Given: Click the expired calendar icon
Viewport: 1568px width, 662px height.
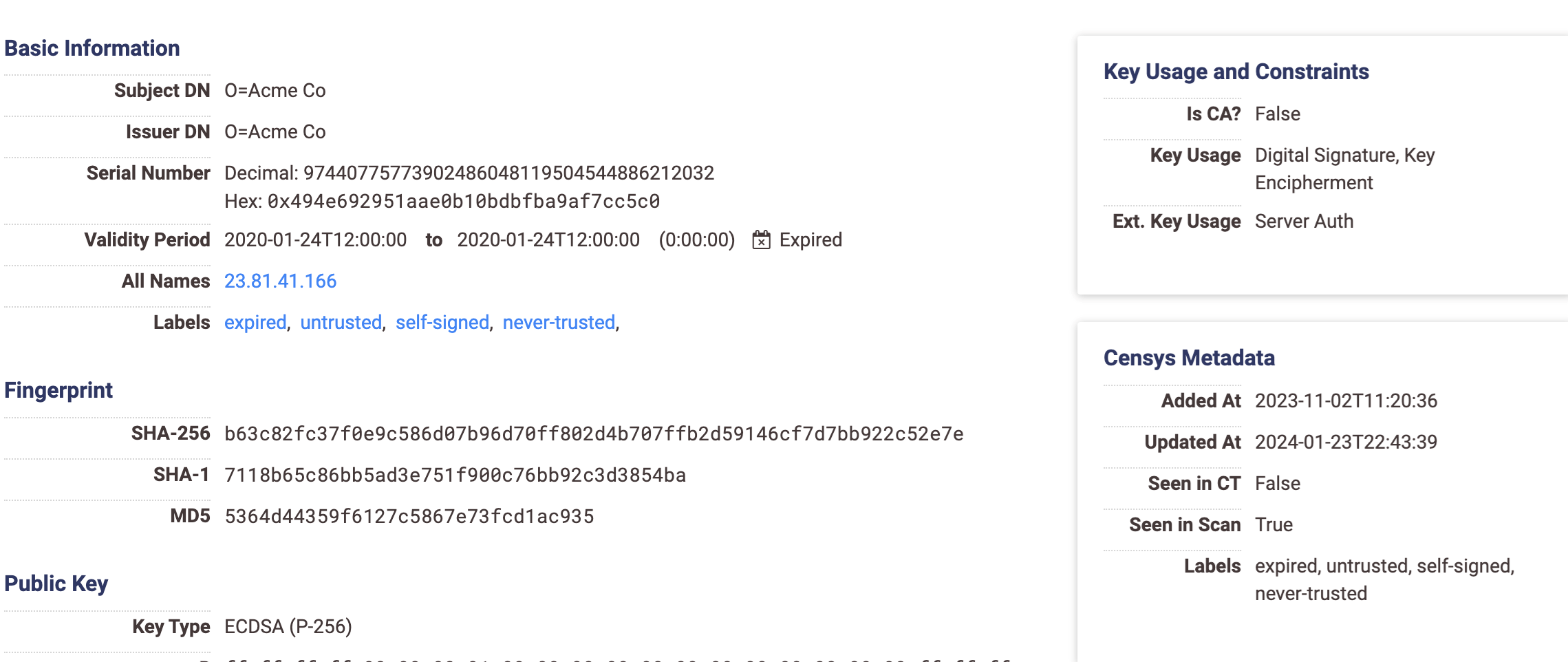Looking at the screenshot, I should click(761, 239).
